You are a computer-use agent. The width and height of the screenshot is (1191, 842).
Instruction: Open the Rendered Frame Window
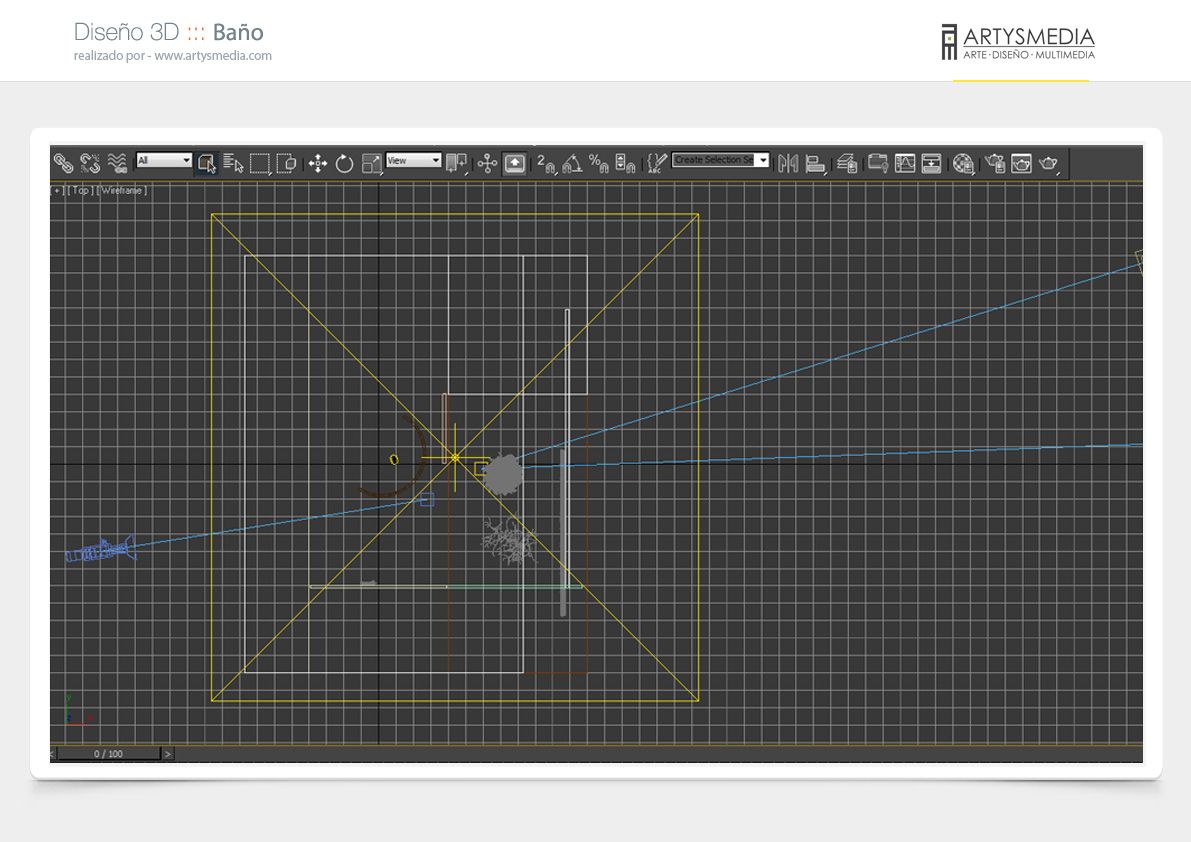click(x=1022, y=163)
